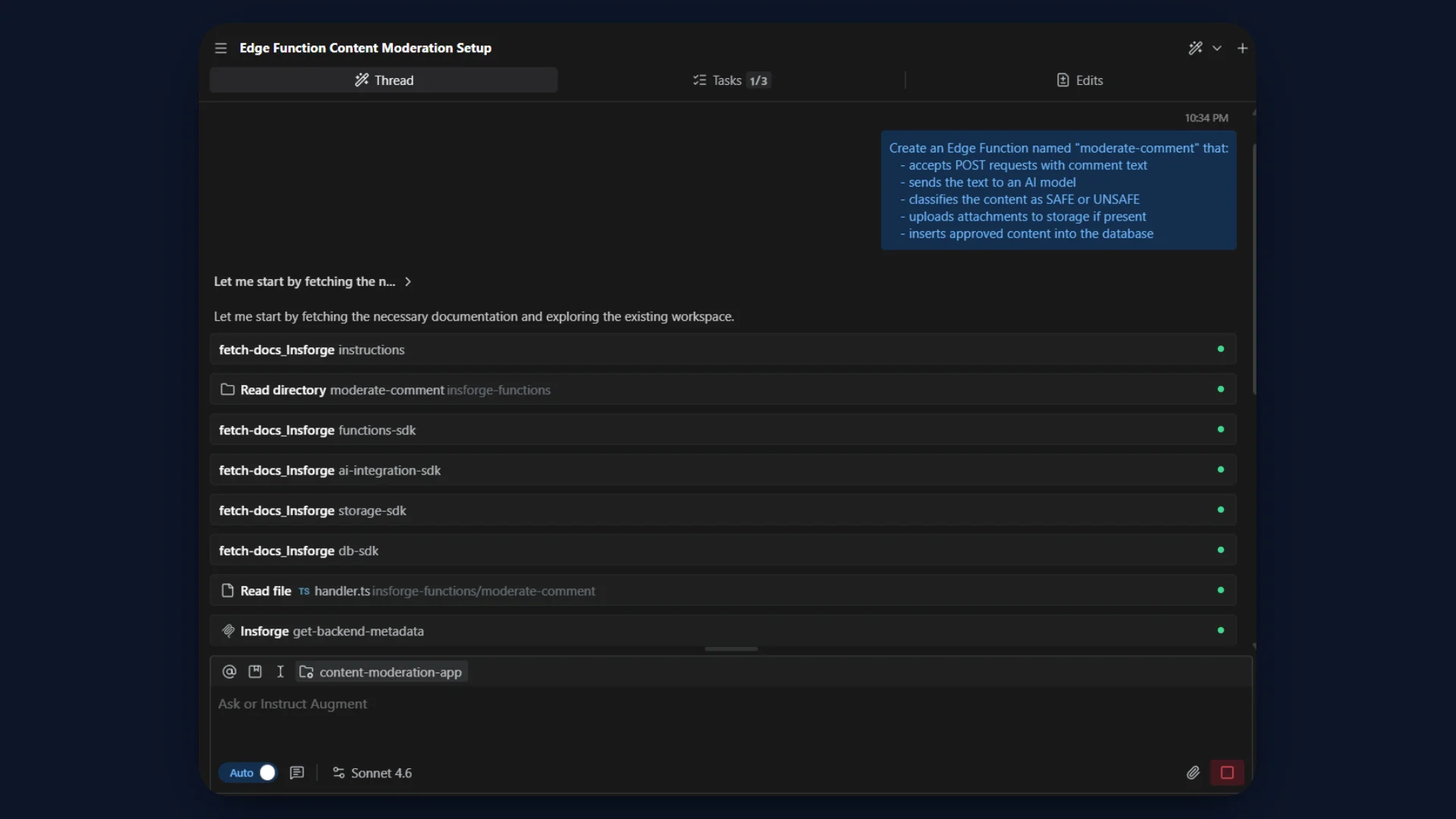Open the dropdown chevron beside wand icon

(x=1217, y=48)
